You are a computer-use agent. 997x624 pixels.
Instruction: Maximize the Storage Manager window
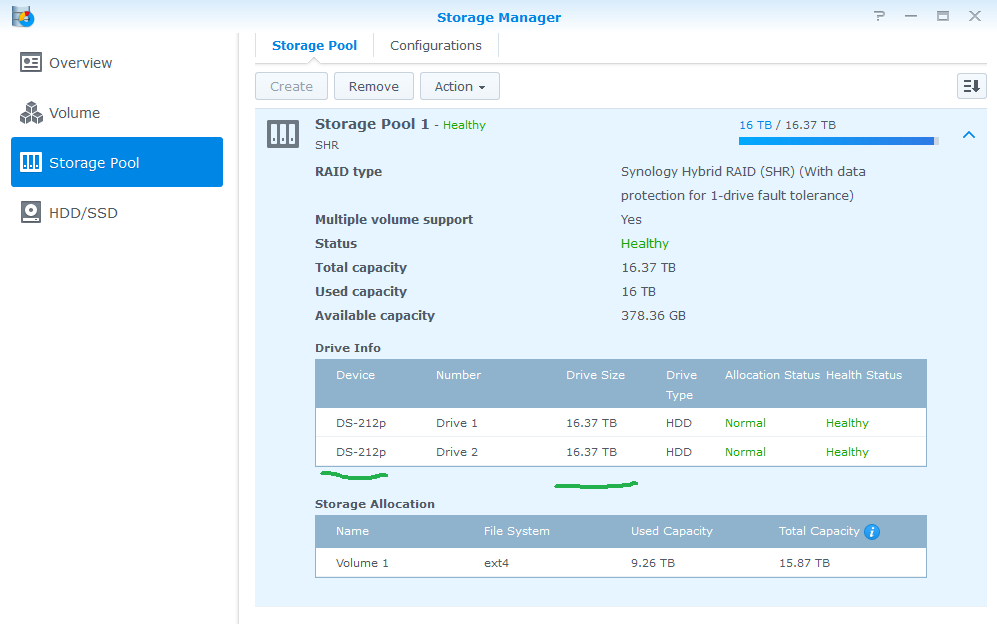click(x=942, y=16)
